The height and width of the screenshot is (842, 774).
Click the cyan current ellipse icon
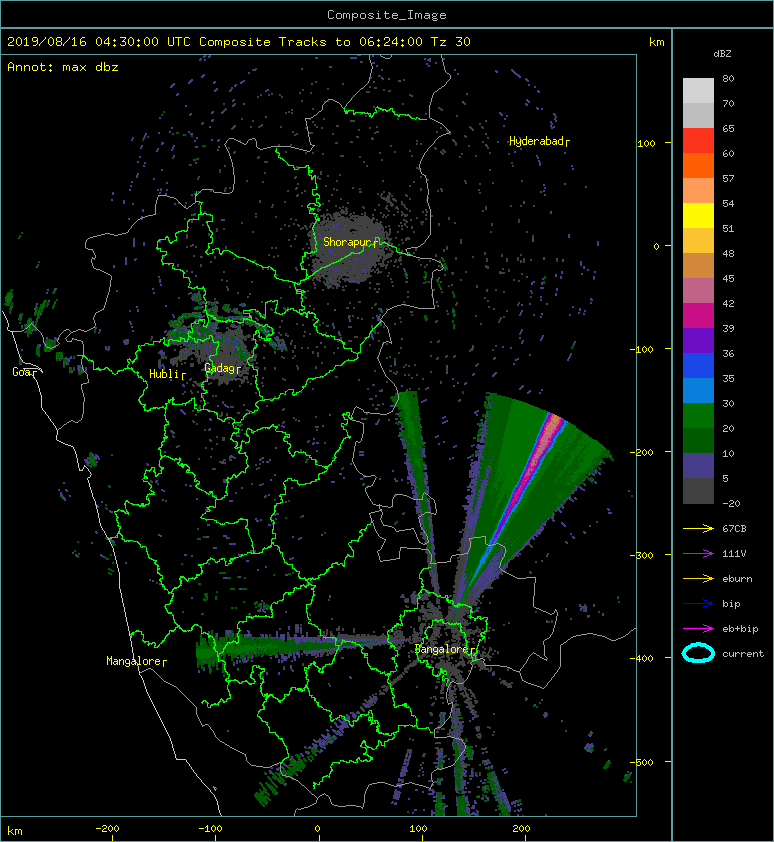[x=698, y=653]
